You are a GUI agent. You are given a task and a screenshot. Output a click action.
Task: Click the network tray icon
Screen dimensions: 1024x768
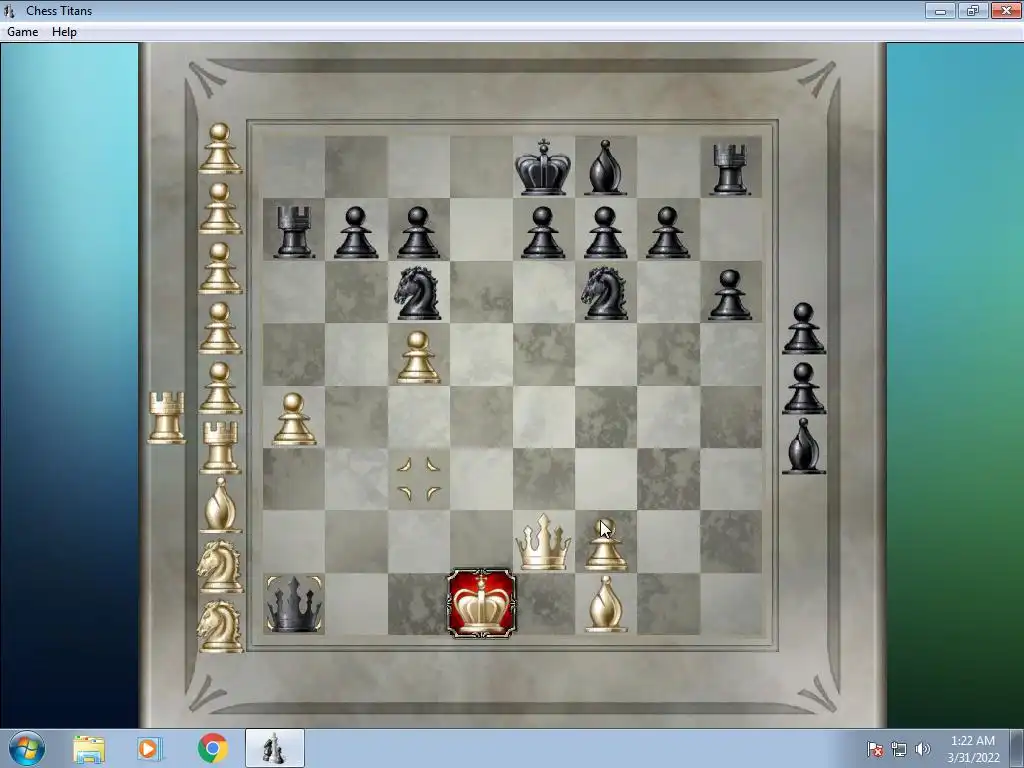pos(899,749)
